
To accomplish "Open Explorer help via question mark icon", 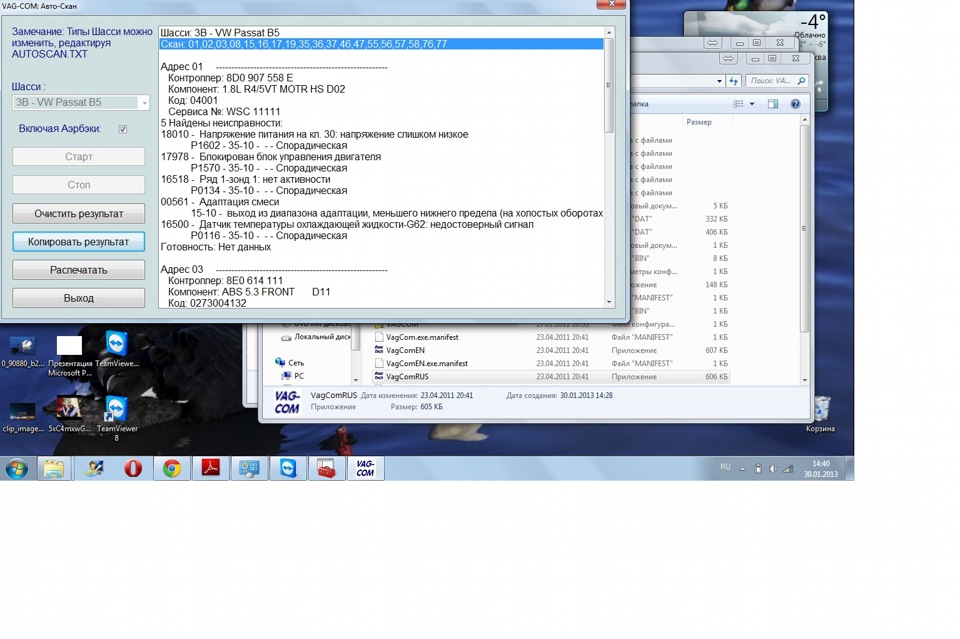I will pyautogui.click(x=795, y=104).
